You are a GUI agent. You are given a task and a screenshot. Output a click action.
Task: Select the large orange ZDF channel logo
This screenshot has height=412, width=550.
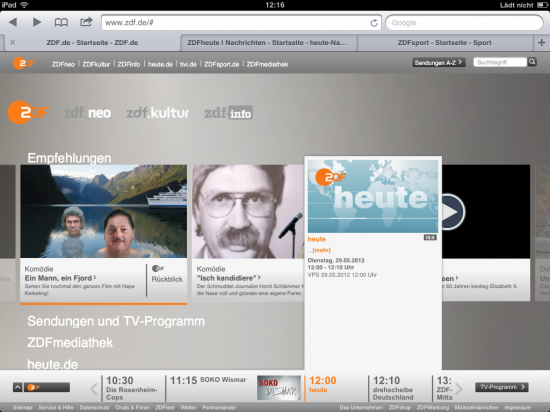point(28,112)
